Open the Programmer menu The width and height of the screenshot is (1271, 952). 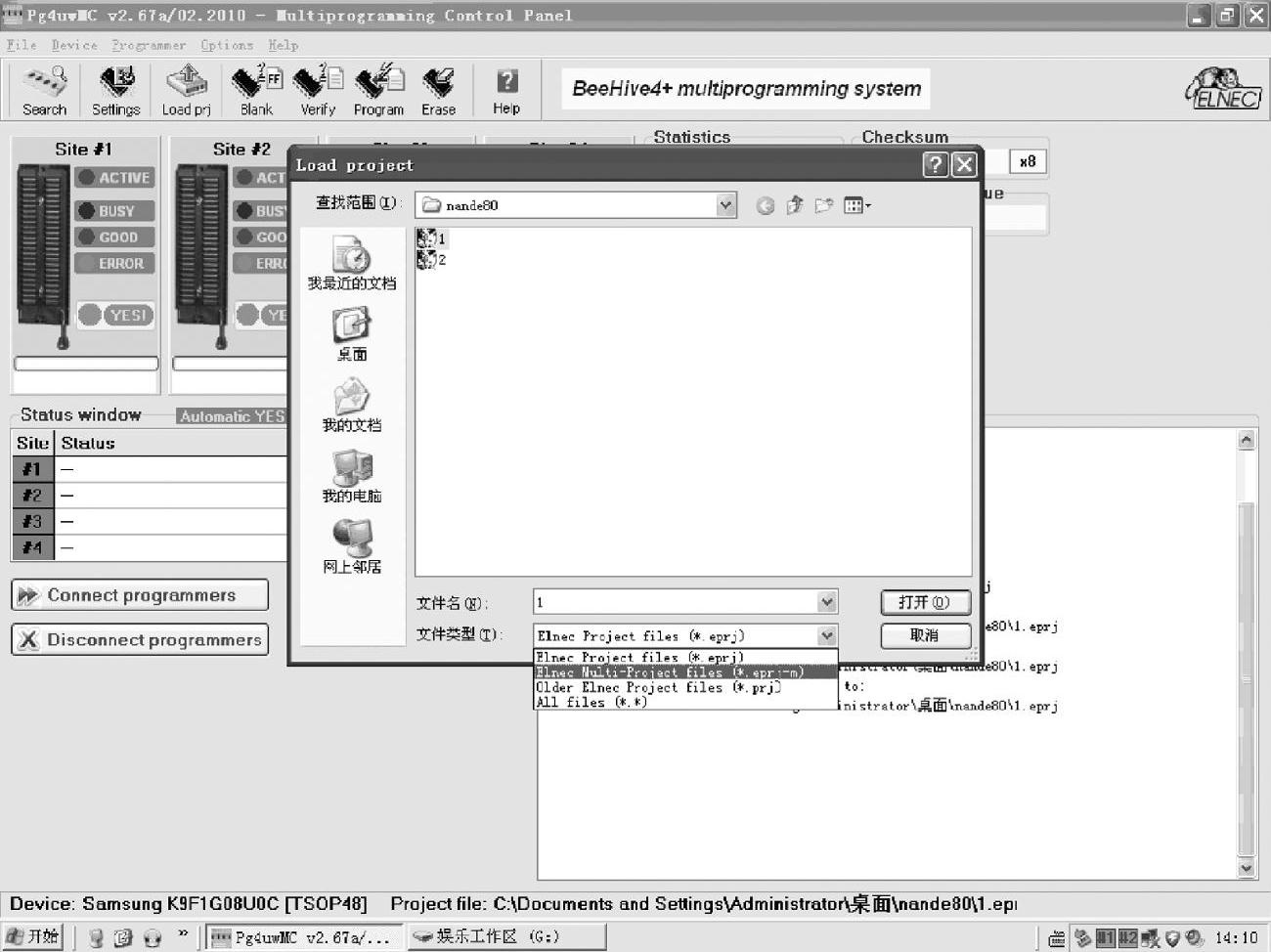pyautogui.click(x=149, y=45)
